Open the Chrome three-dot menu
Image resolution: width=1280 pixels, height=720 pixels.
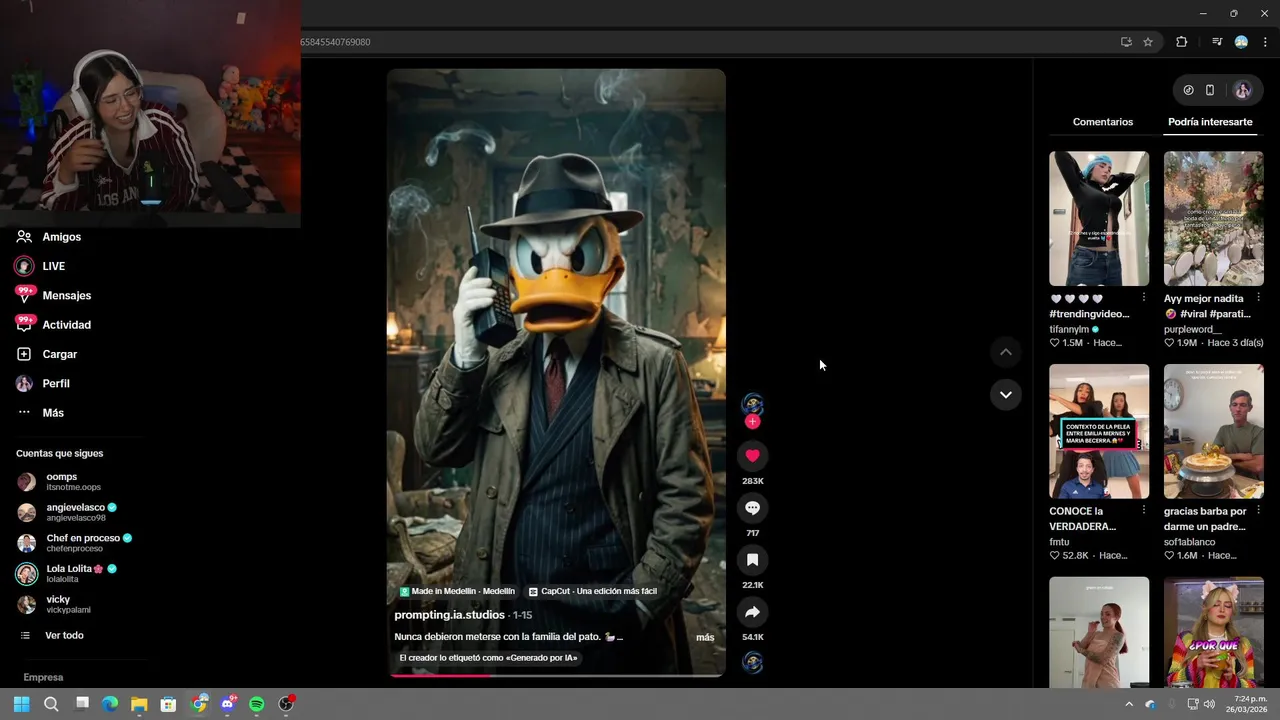(x=1266, y=42)
